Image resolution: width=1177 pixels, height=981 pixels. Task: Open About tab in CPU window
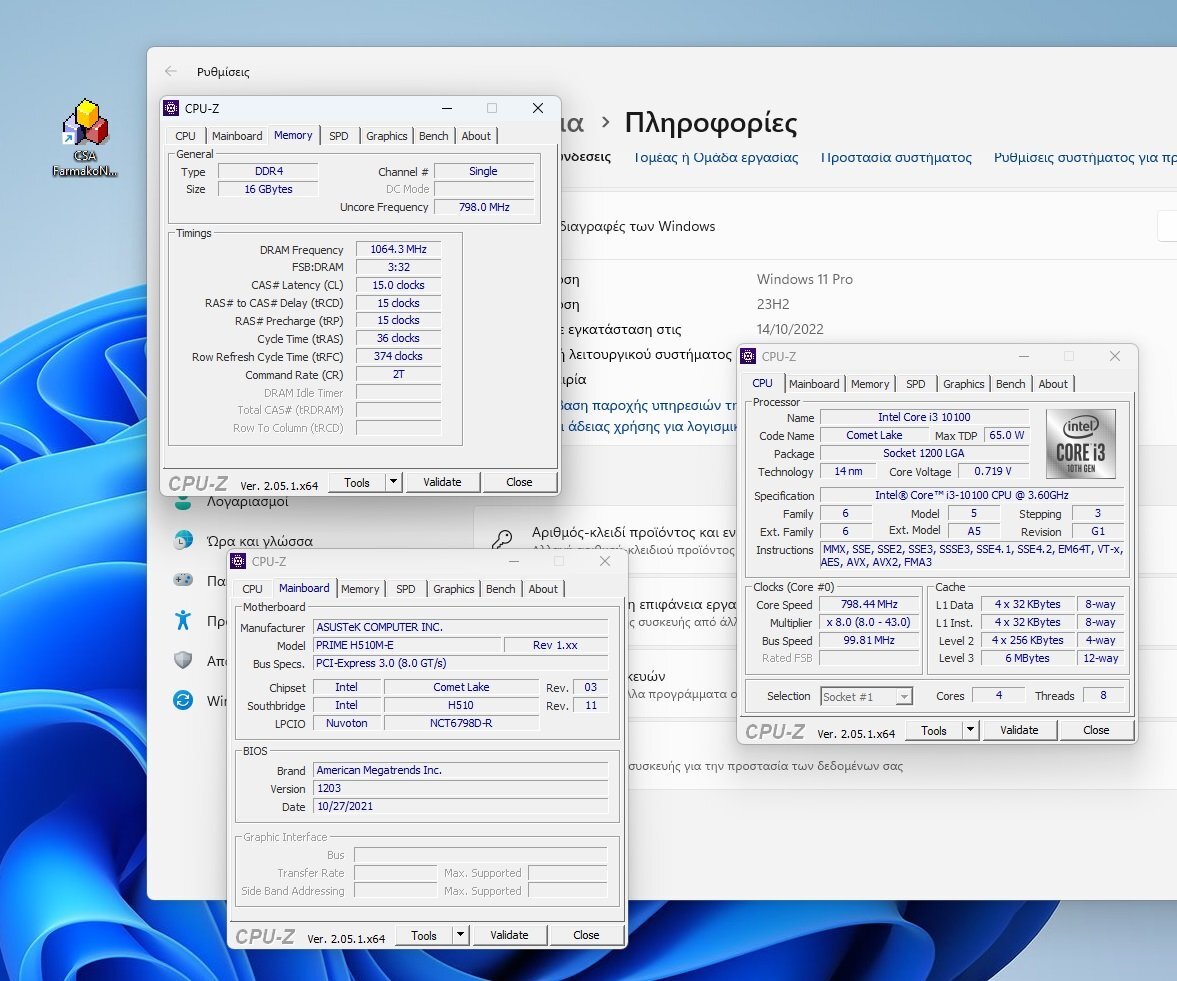[x=1053, y=384]
